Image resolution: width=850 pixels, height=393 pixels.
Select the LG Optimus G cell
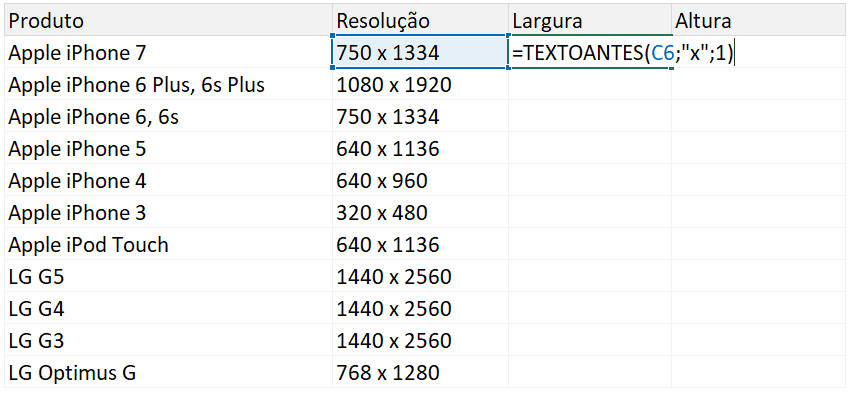coord(169,372)
